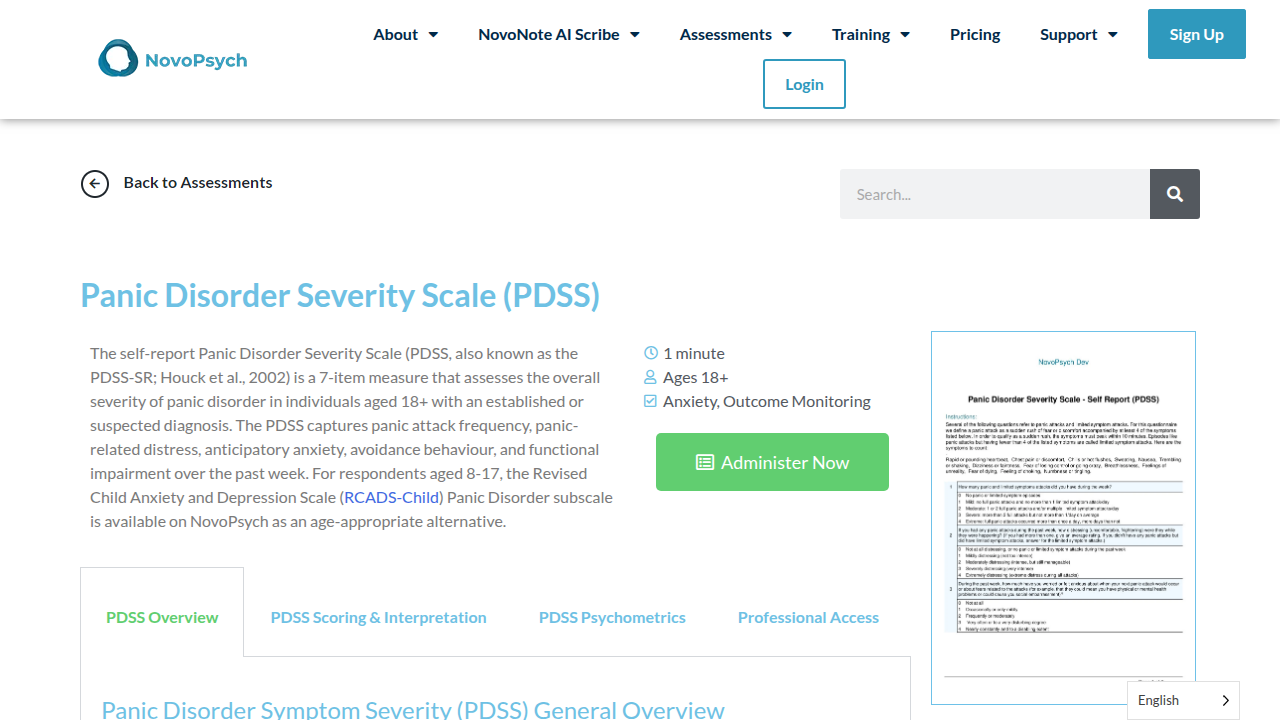The image size is (1280, 720).
Task: Go to the Pricing page
Action: [x=975, y=34]
